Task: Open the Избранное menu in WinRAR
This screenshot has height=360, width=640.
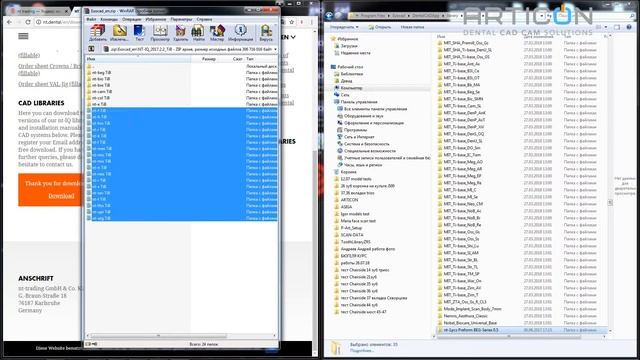Action: pos(156,19)
